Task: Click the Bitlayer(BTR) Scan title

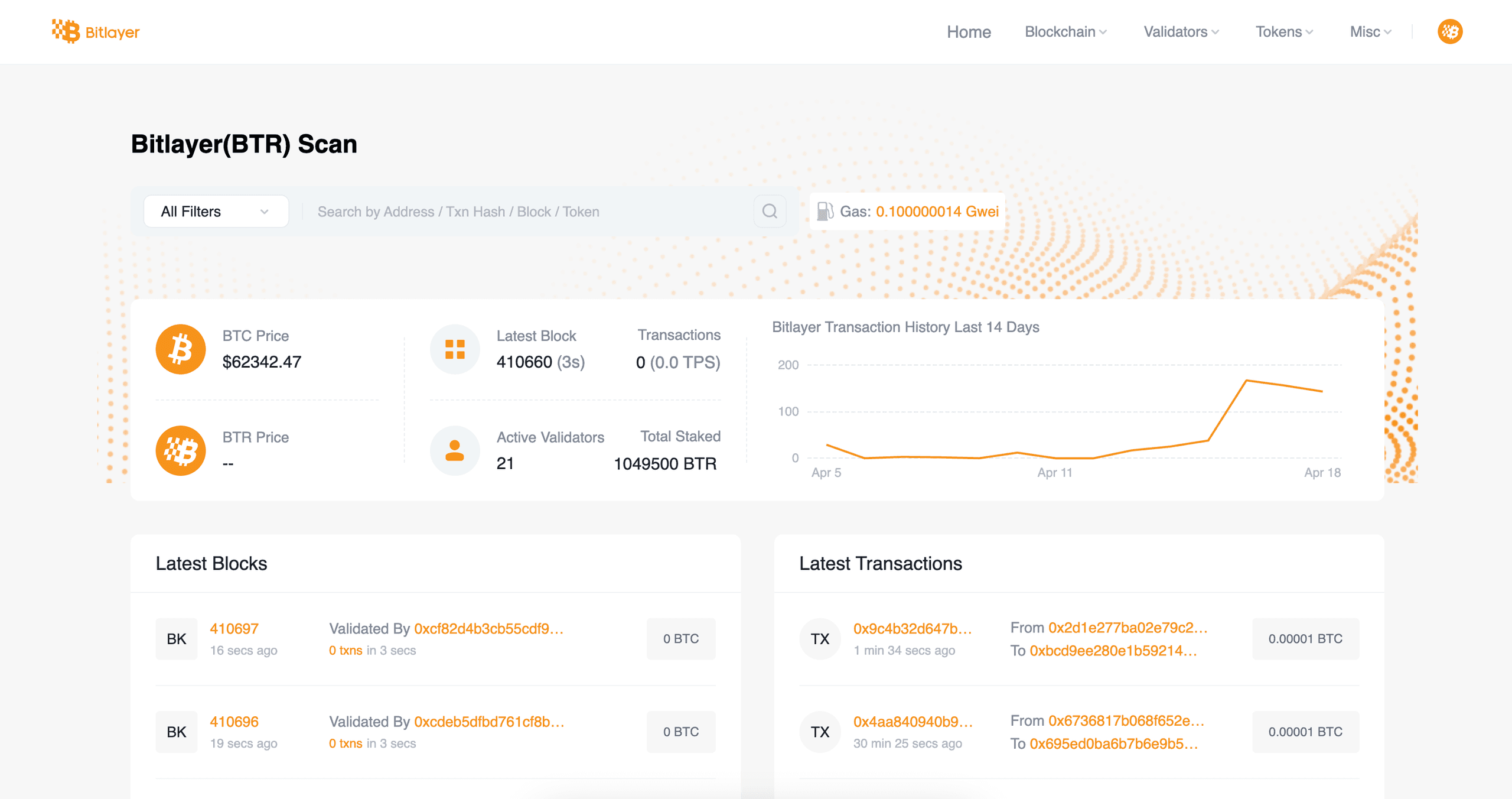Action: click(244, 144)
